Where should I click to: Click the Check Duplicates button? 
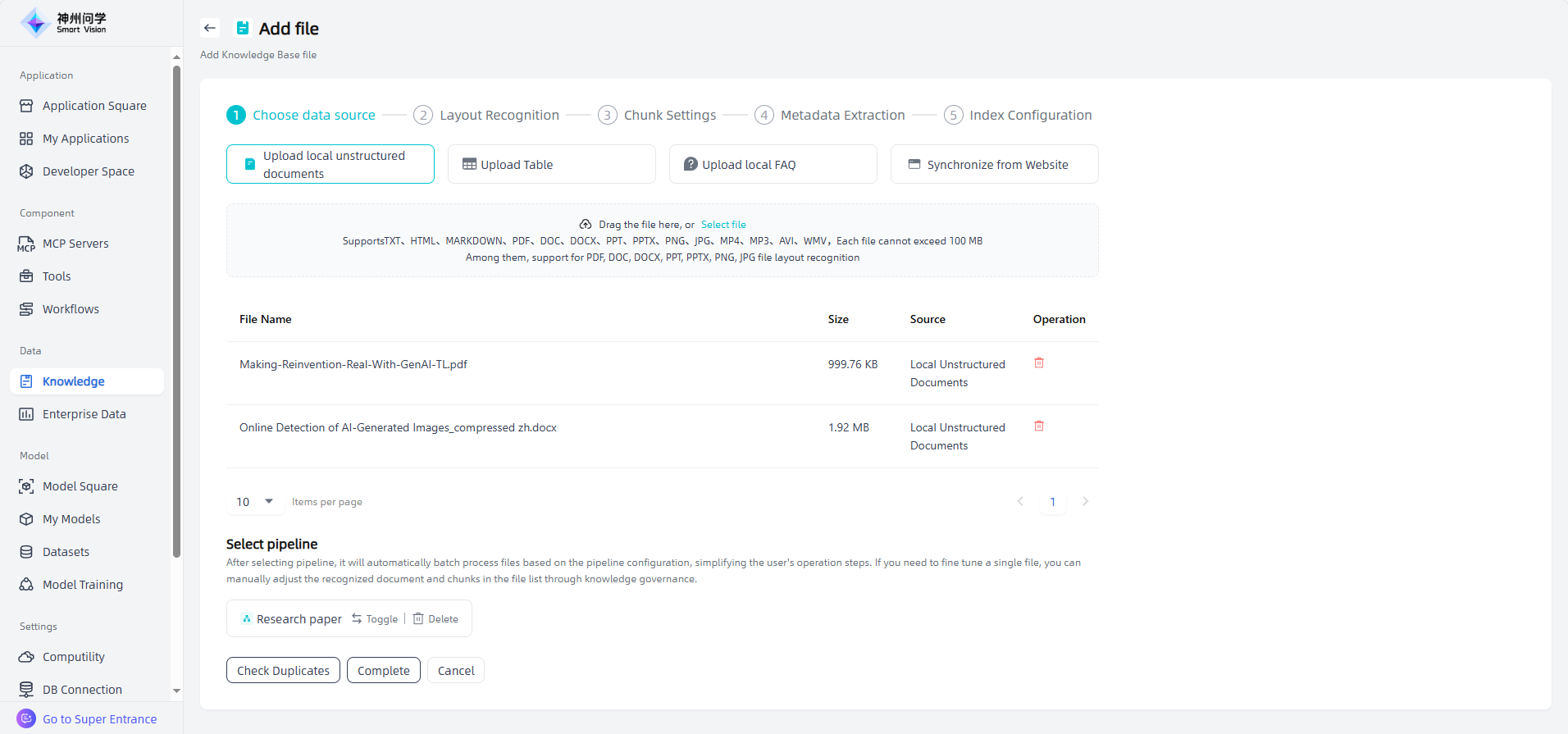point(283,670)
